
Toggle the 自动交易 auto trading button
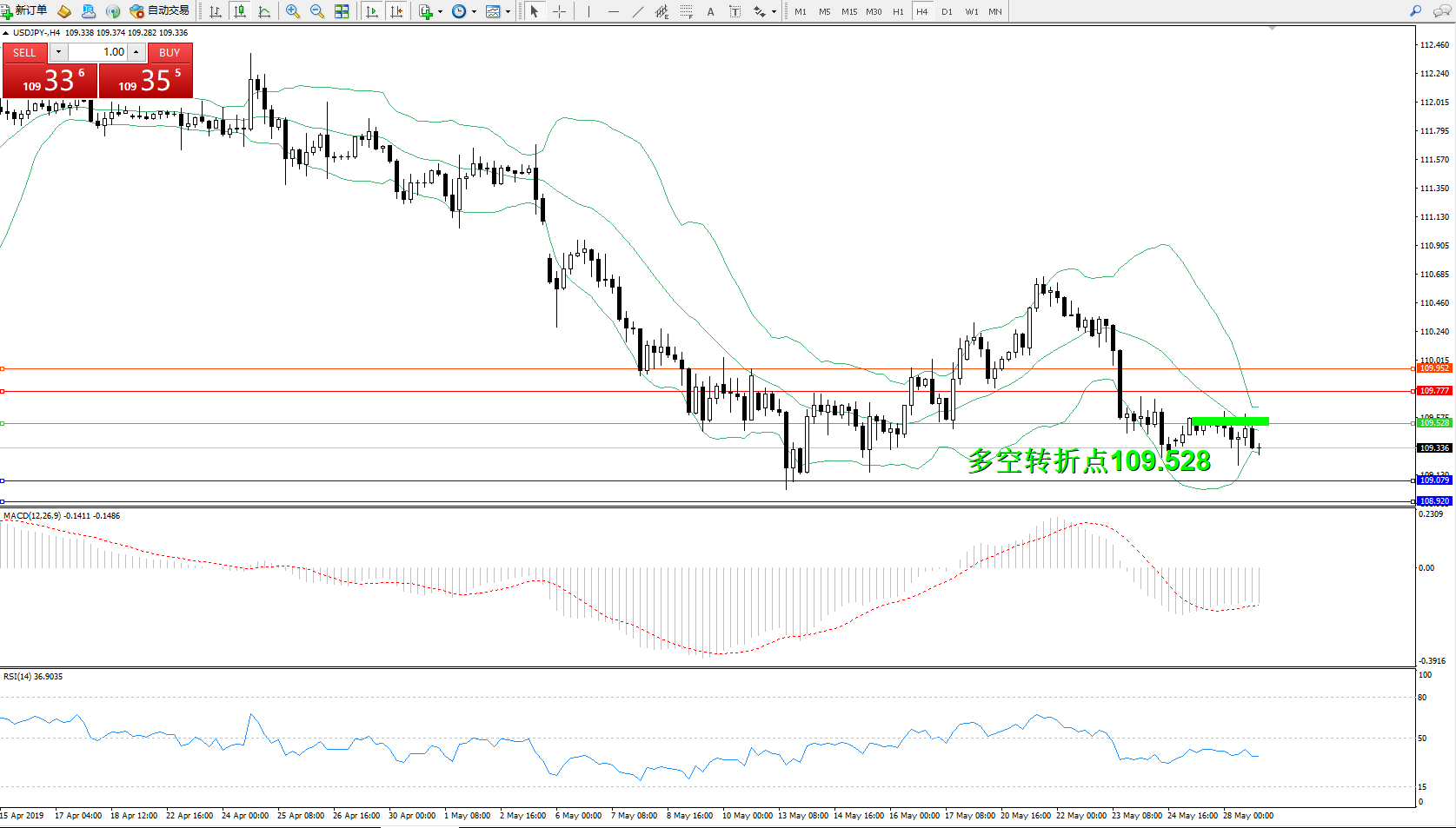[160, 11]
